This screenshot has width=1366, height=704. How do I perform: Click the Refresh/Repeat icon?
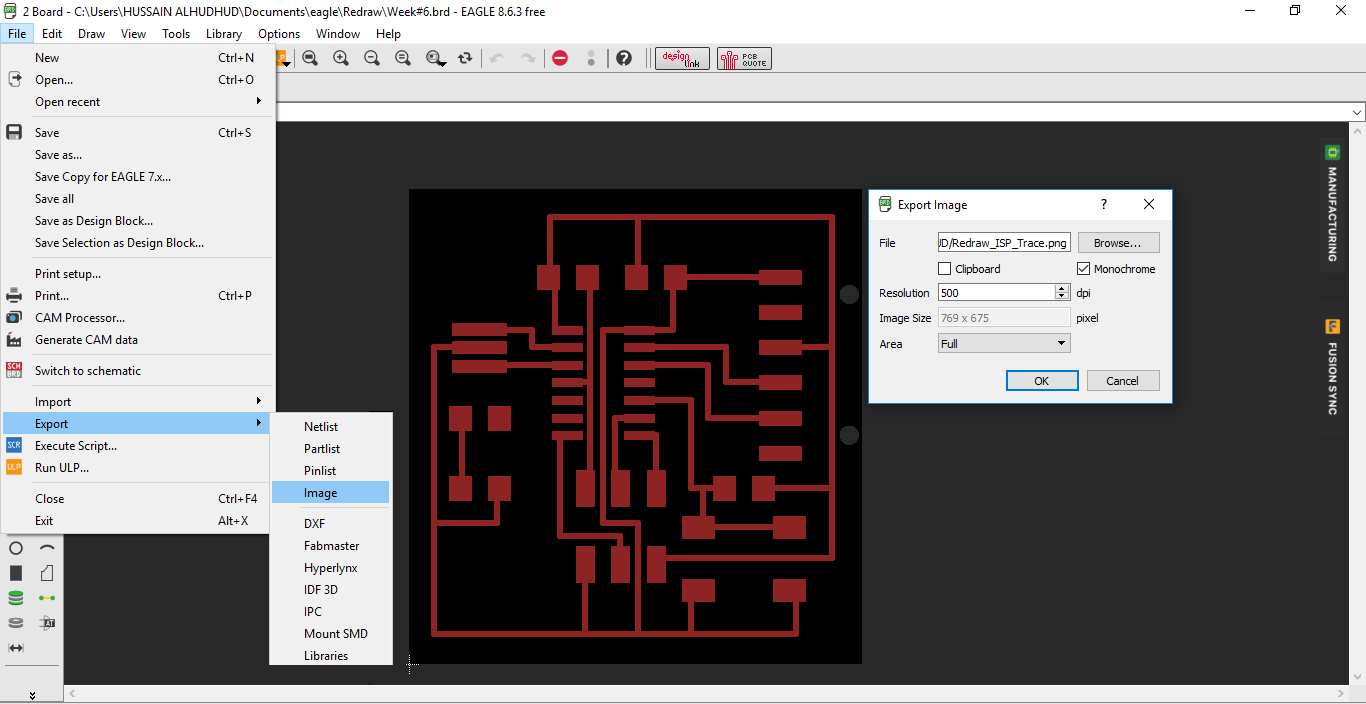pyautogui.click(x=465, y=58)
